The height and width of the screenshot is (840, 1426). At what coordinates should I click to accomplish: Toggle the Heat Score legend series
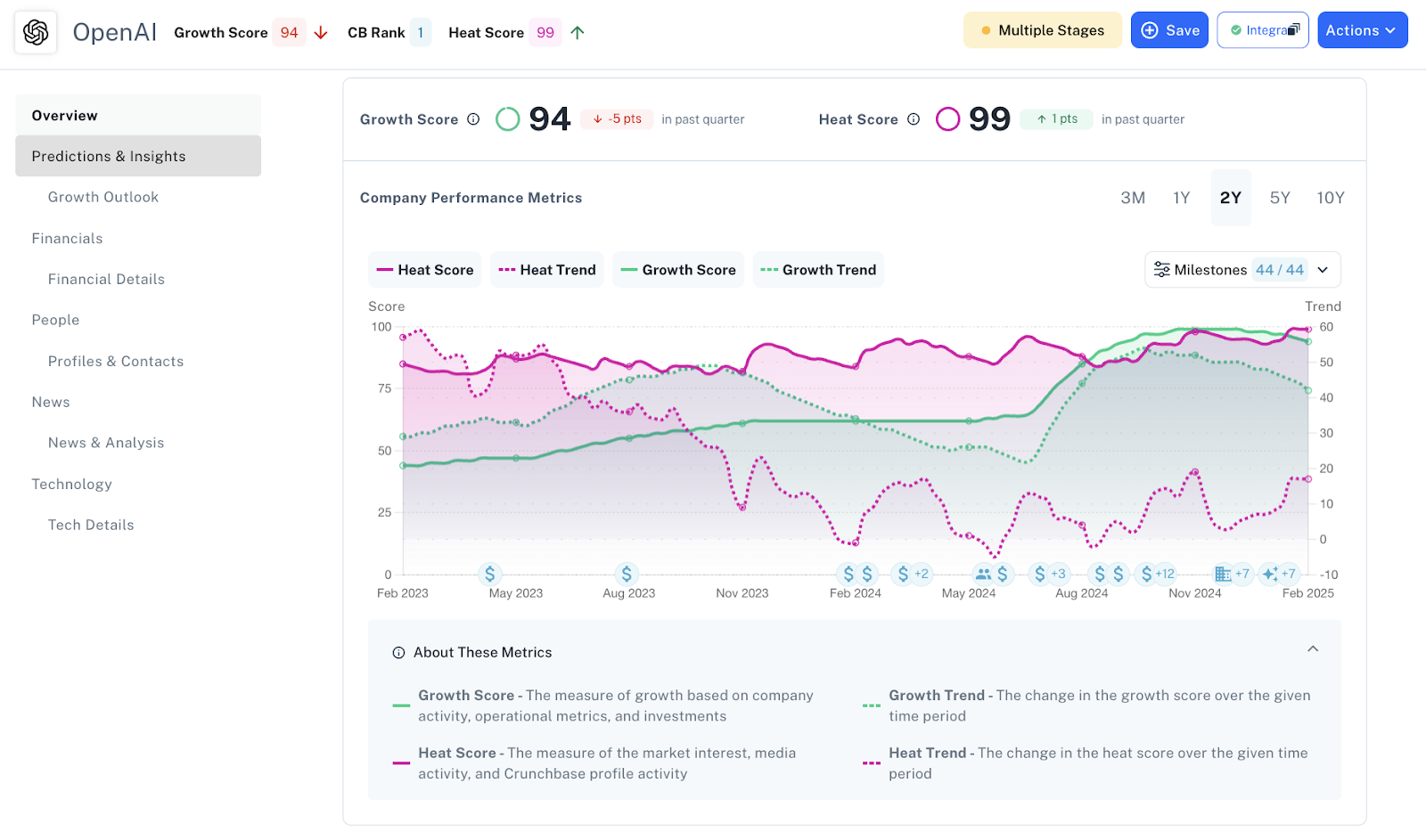tap(425, 270)
